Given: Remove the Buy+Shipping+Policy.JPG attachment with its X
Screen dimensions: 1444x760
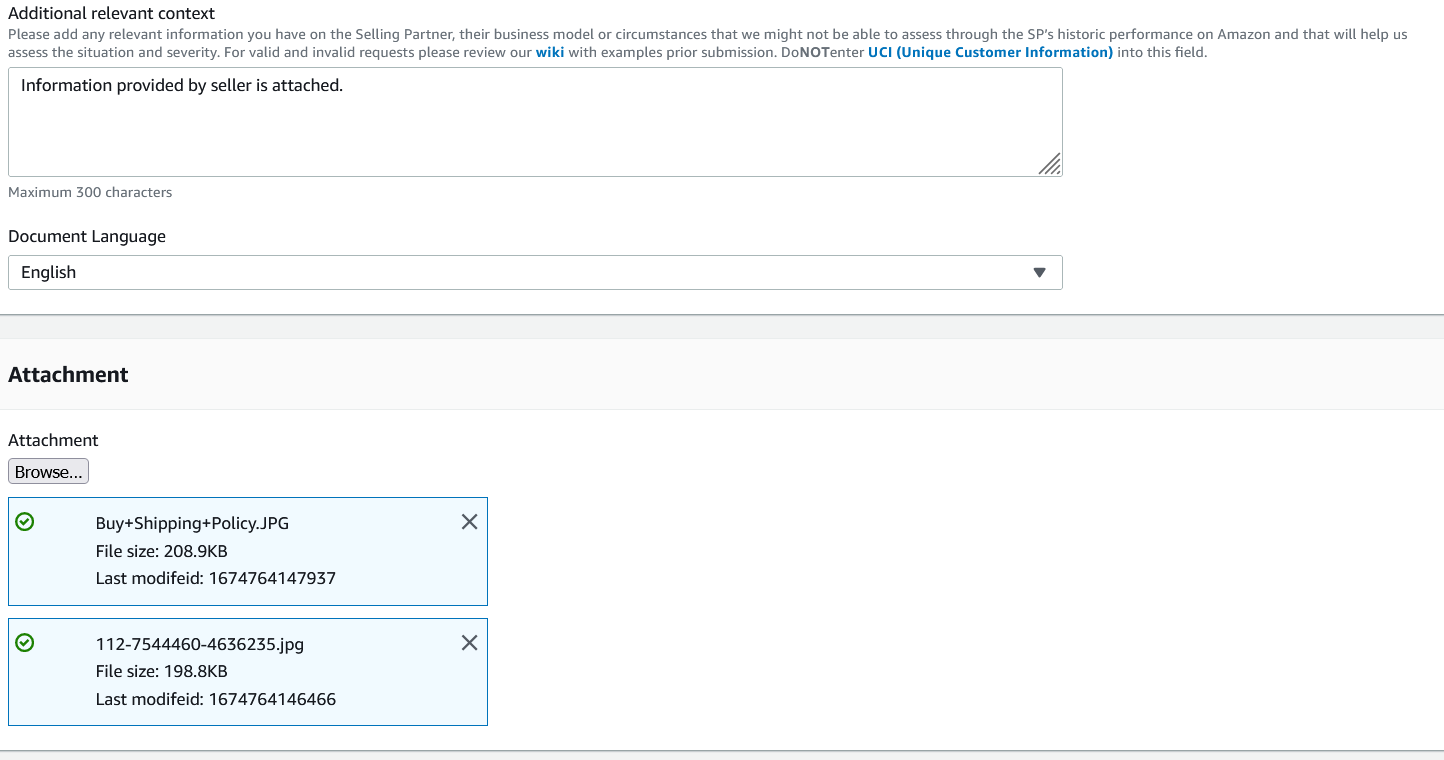Looking at the screenshot, I should pos(469,522).
